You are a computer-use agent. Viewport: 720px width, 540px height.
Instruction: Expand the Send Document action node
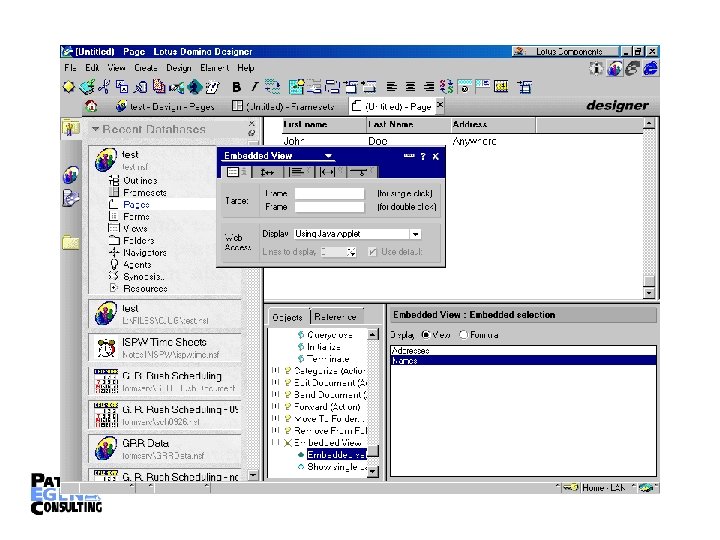point(276,394)
